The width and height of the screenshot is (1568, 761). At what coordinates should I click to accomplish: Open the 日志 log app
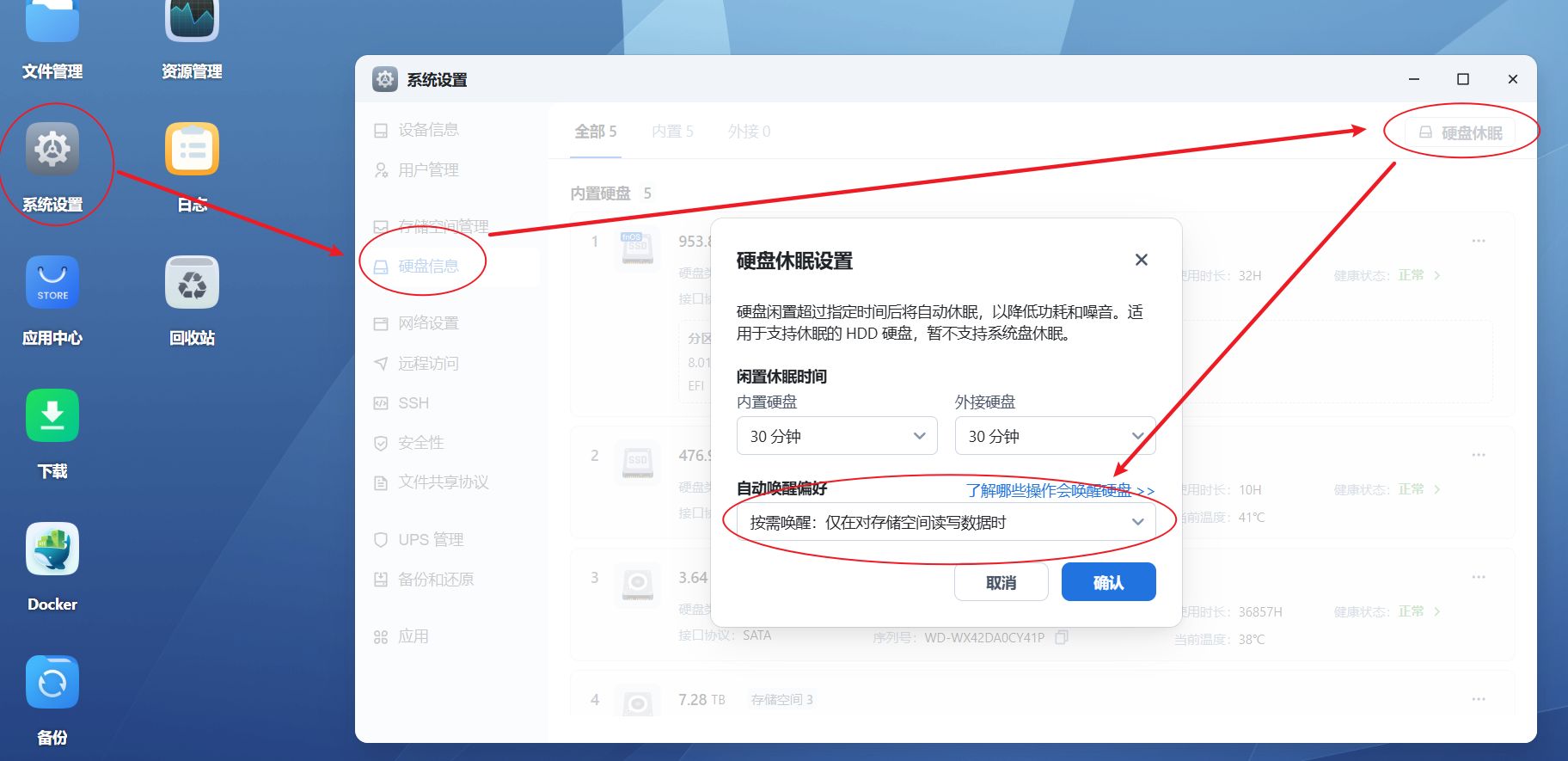coord(192,150)
